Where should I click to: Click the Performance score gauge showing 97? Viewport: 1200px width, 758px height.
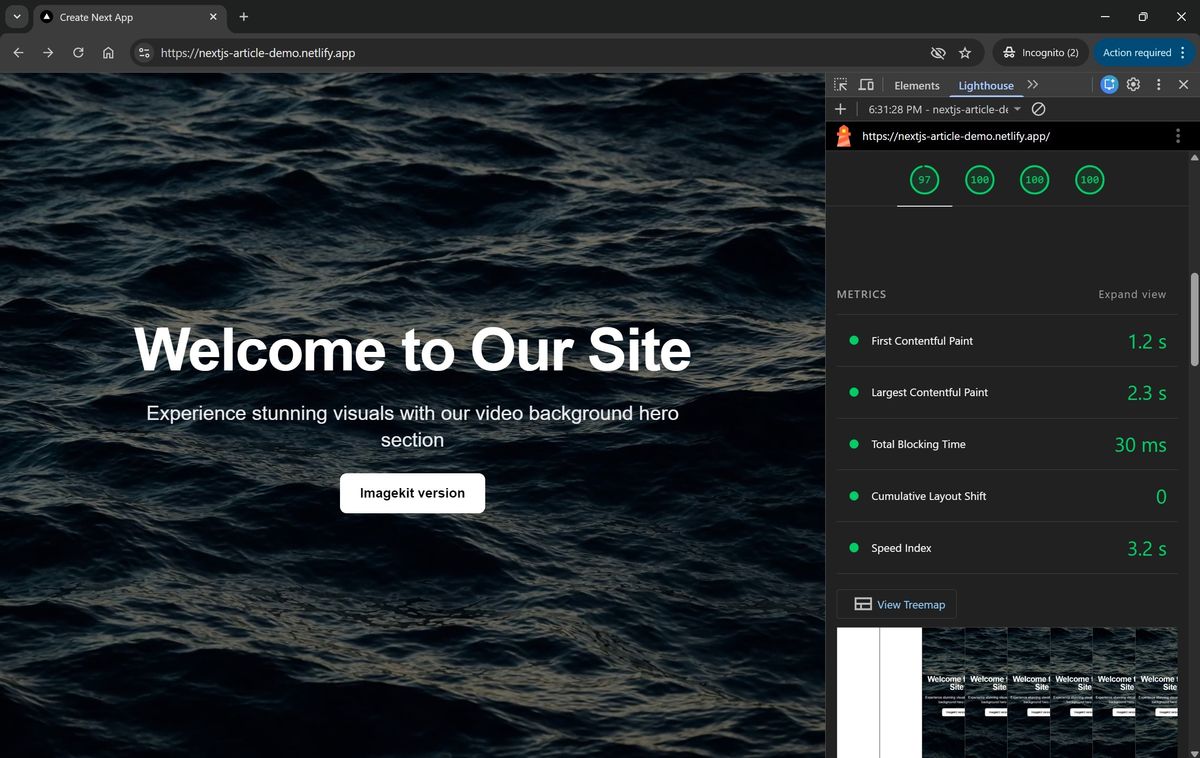923,180
